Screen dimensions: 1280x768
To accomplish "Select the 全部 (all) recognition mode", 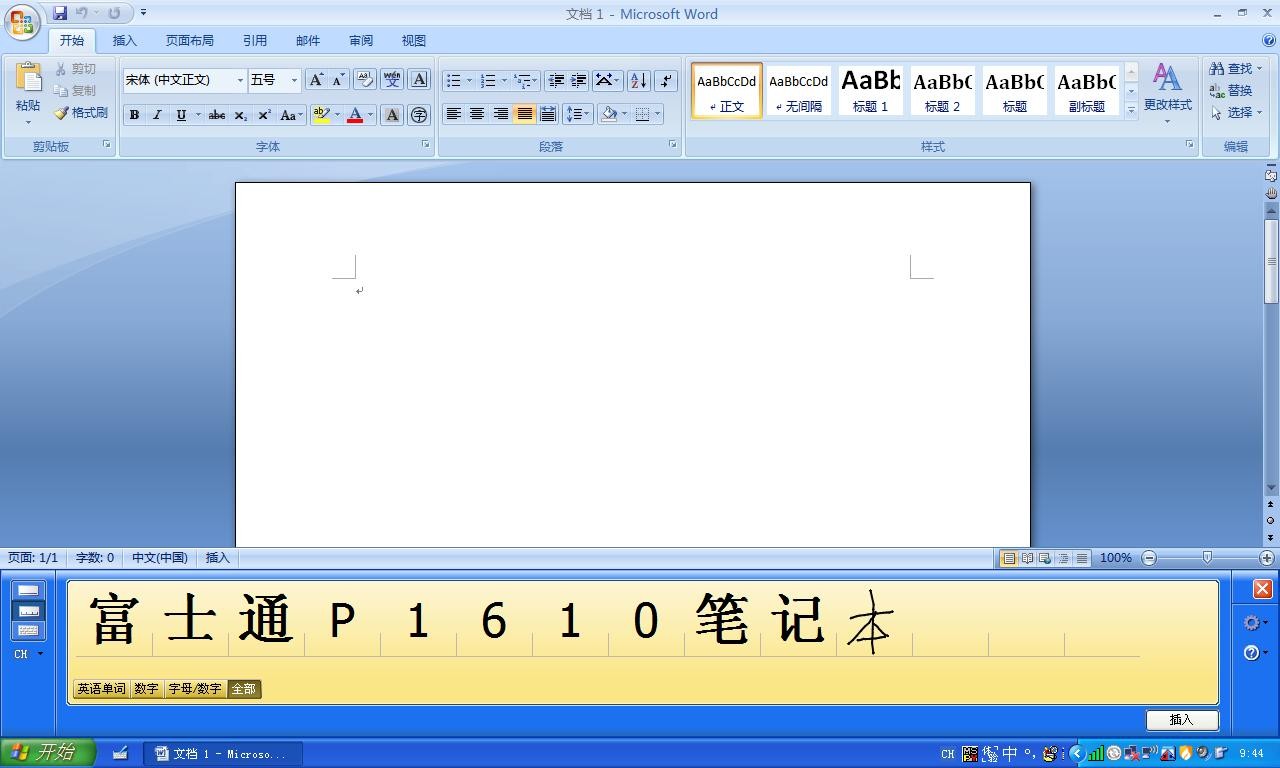I will click(244, 689).
